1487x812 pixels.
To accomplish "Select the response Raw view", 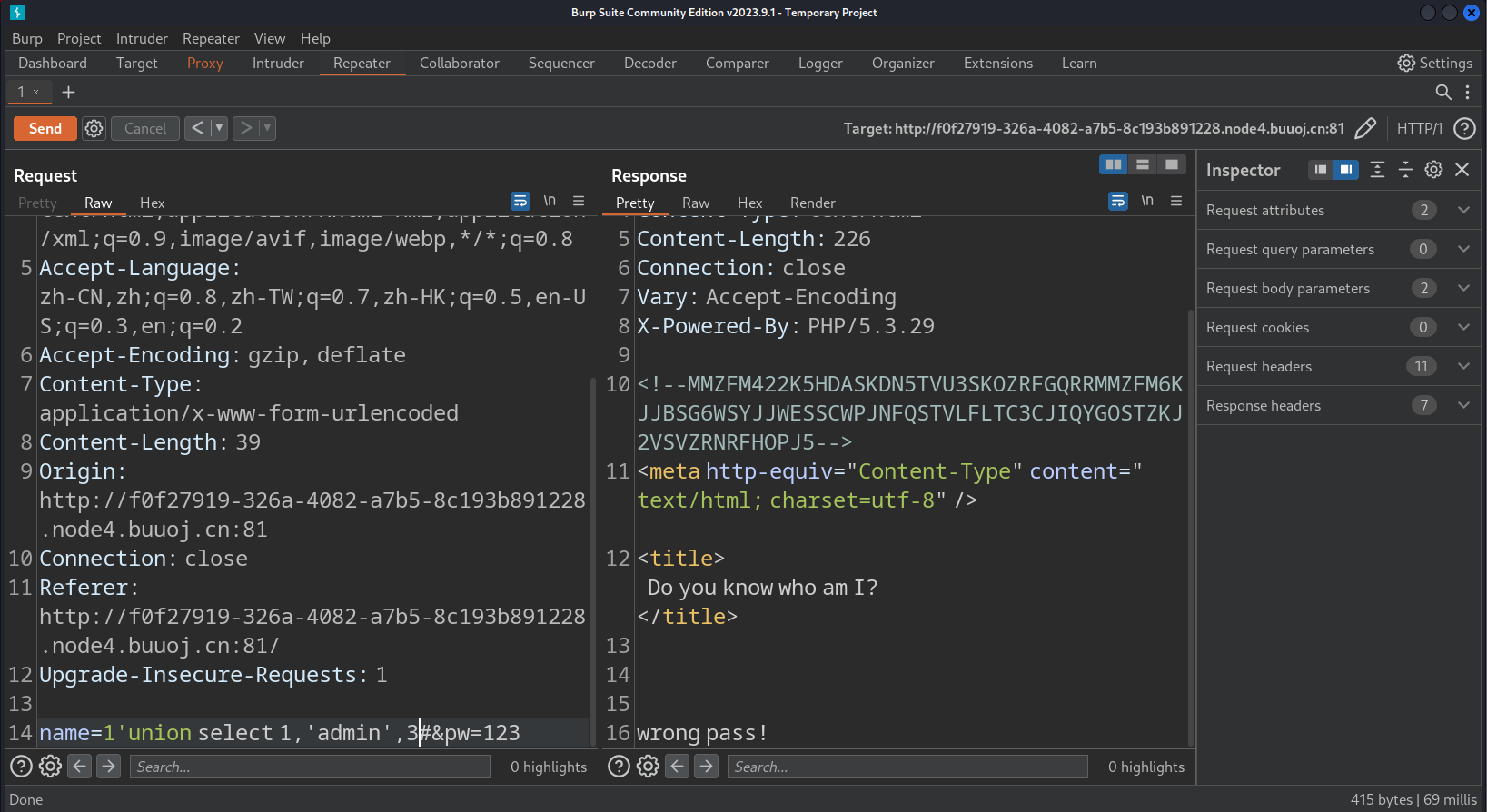I will click(x=696, y=203).
